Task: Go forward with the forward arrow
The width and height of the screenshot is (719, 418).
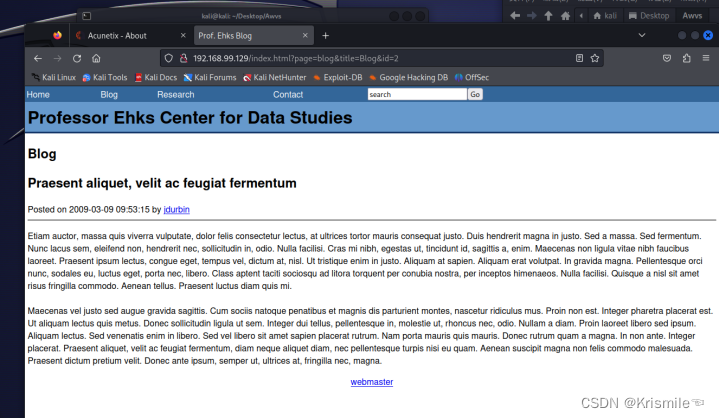Action: click(x=57, y=58)
